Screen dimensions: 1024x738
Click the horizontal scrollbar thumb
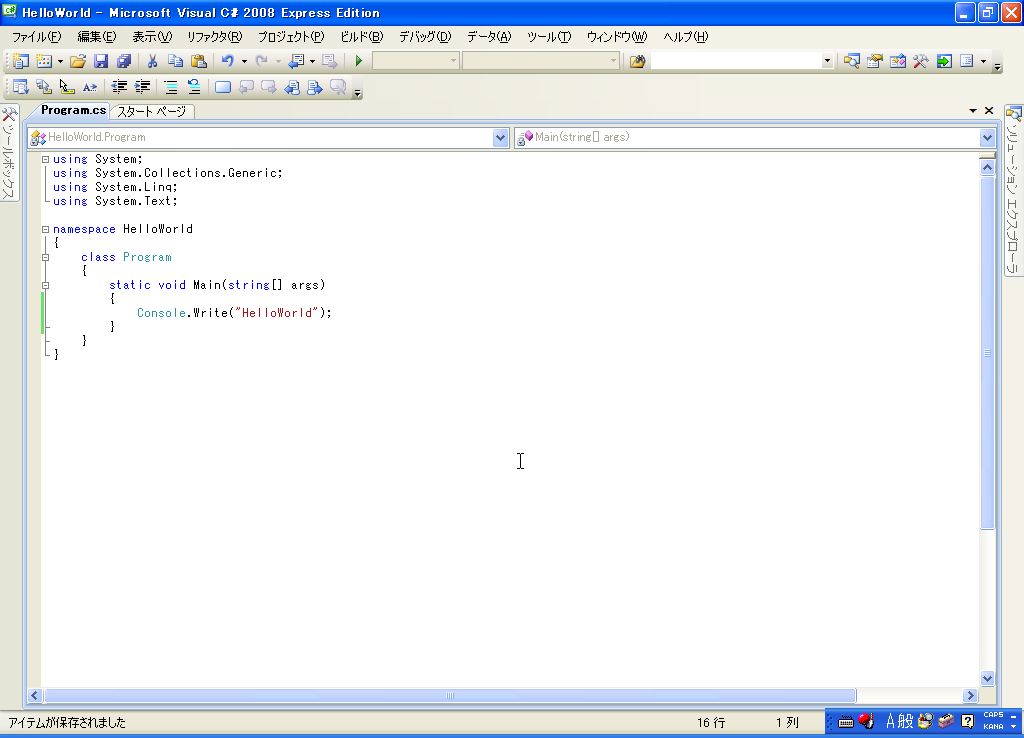[x=450, y=696]
